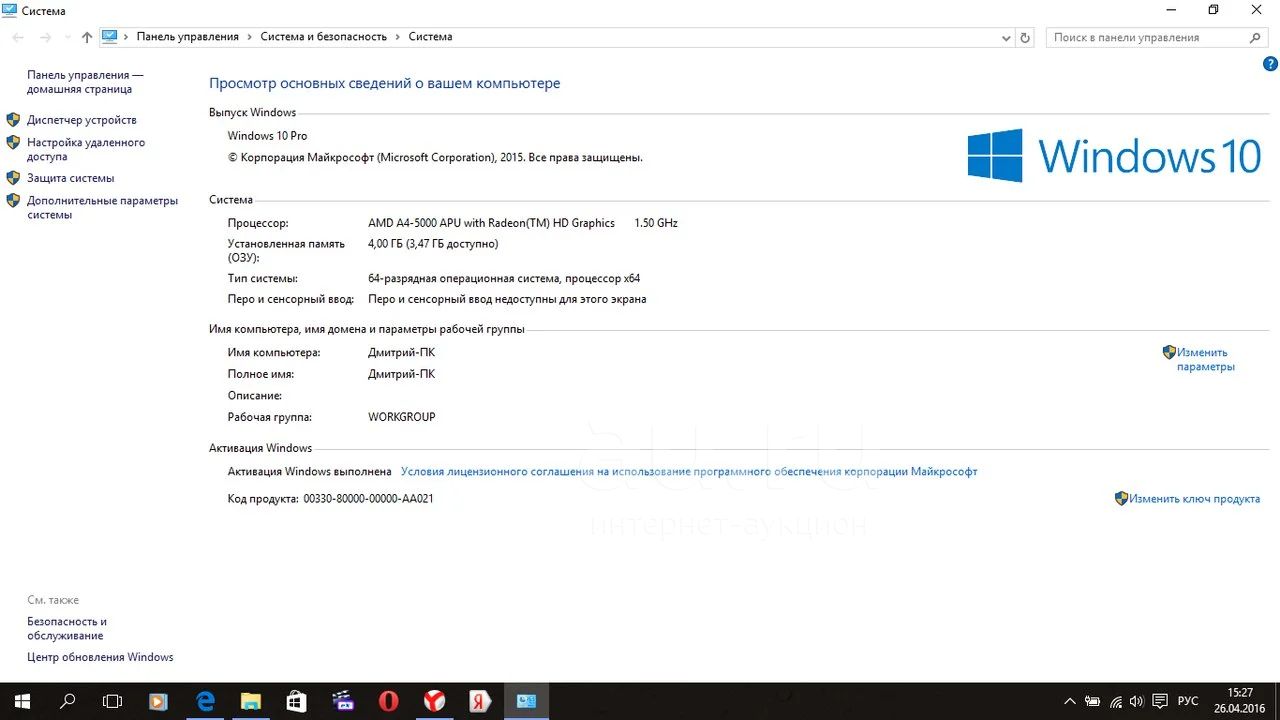
Task: Go back with the navigation arrow
Action: point(18,37)
